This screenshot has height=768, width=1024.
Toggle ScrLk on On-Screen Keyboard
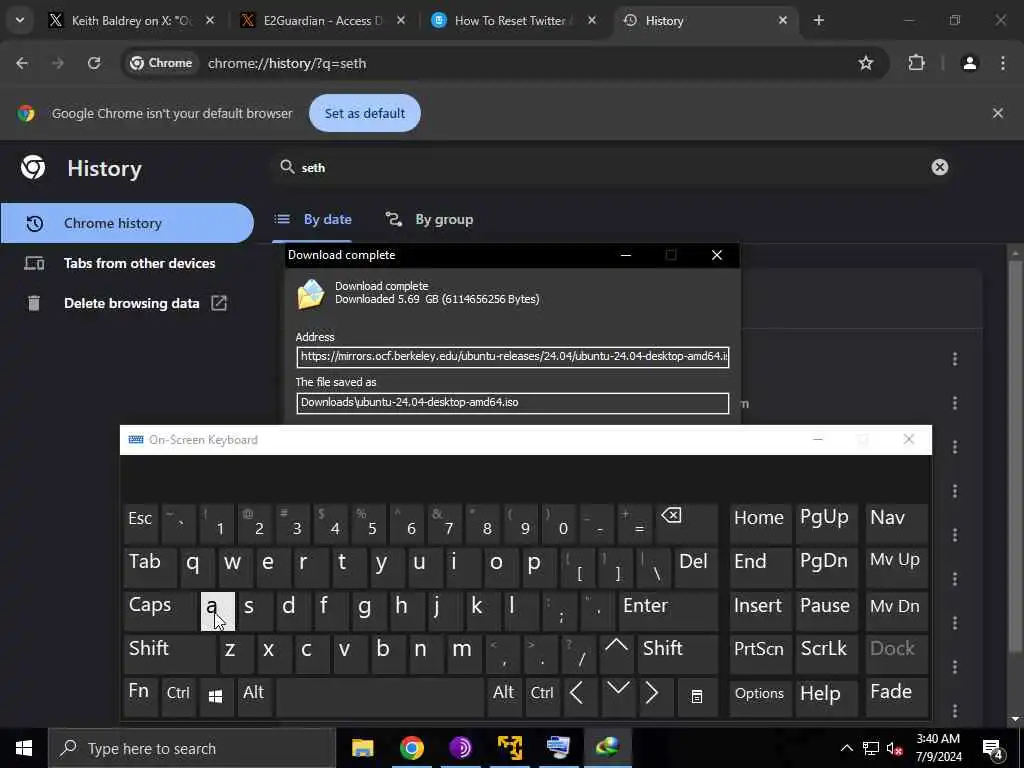[x=826, y=653]
